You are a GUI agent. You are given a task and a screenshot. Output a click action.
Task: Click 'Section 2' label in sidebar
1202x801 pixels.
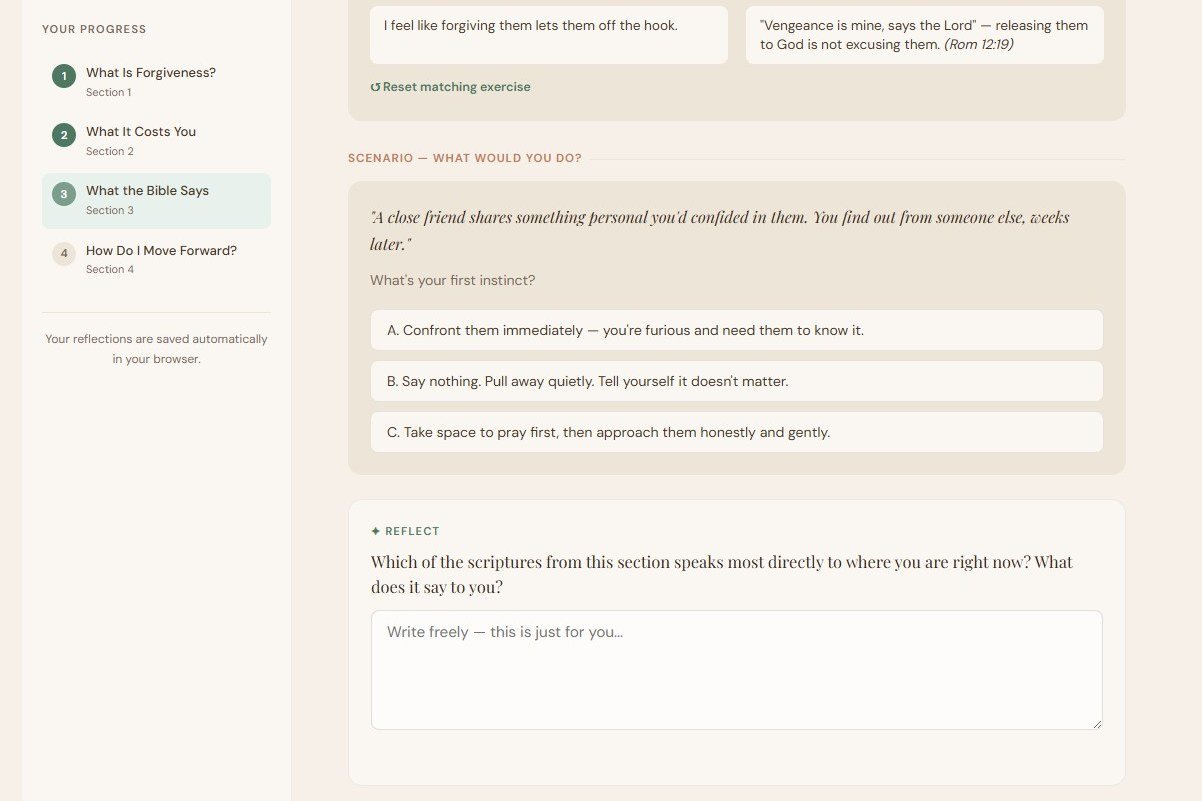point(109,151)
